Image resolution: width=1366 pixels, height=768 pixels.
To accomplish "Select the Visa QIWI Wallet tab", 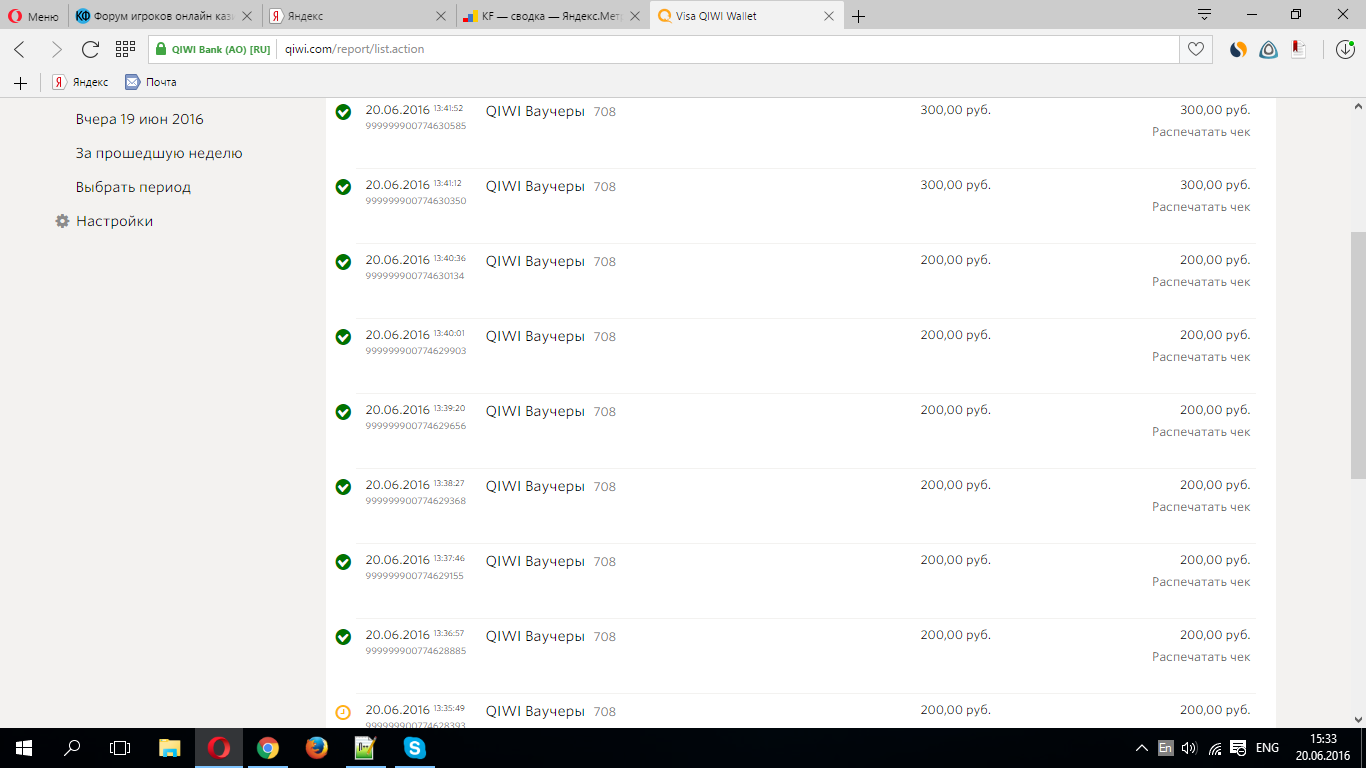I will coord(745,16).
